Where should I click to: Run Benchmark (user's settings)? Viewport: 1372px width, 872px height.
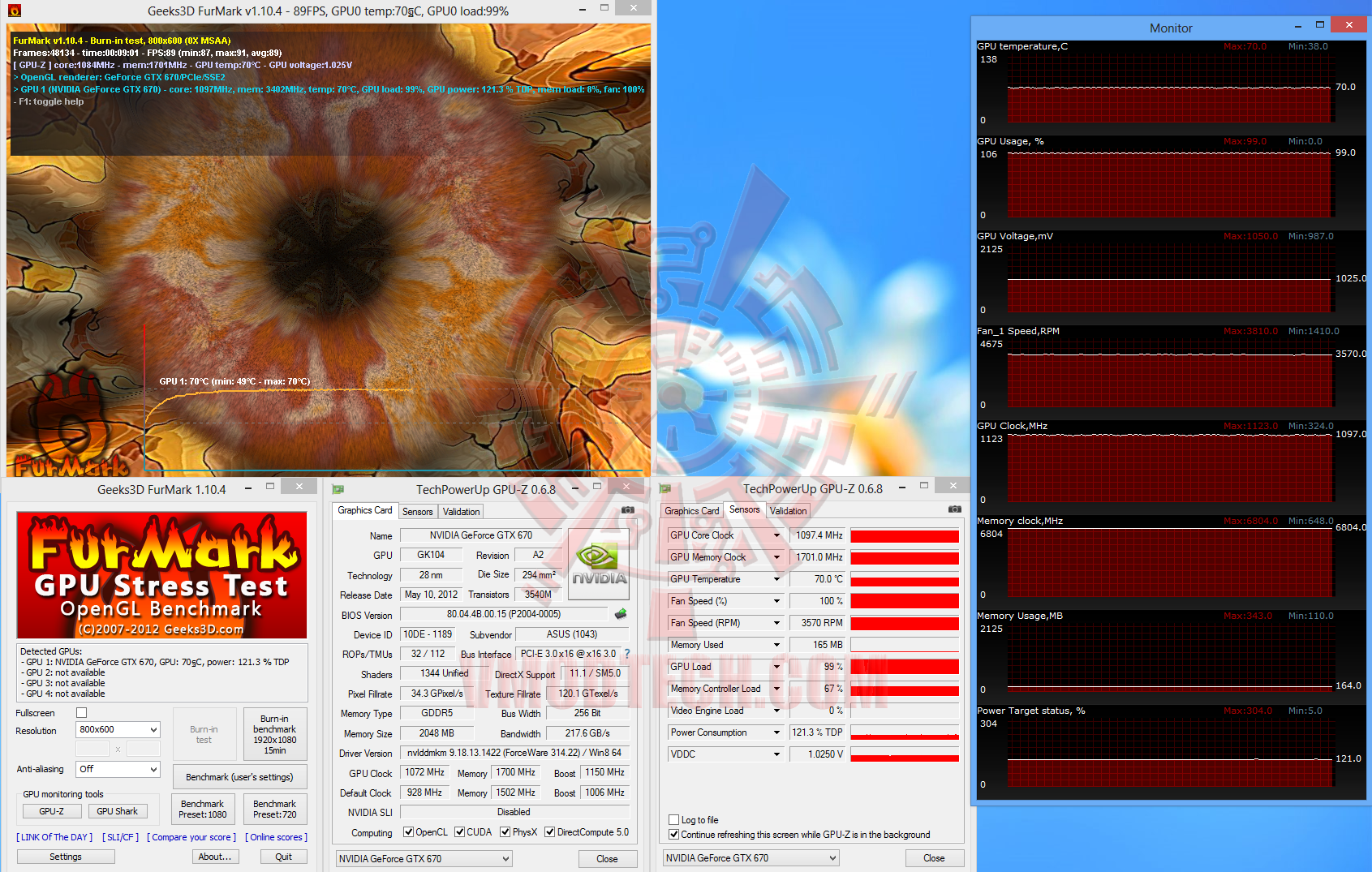(x=239, y=777)
